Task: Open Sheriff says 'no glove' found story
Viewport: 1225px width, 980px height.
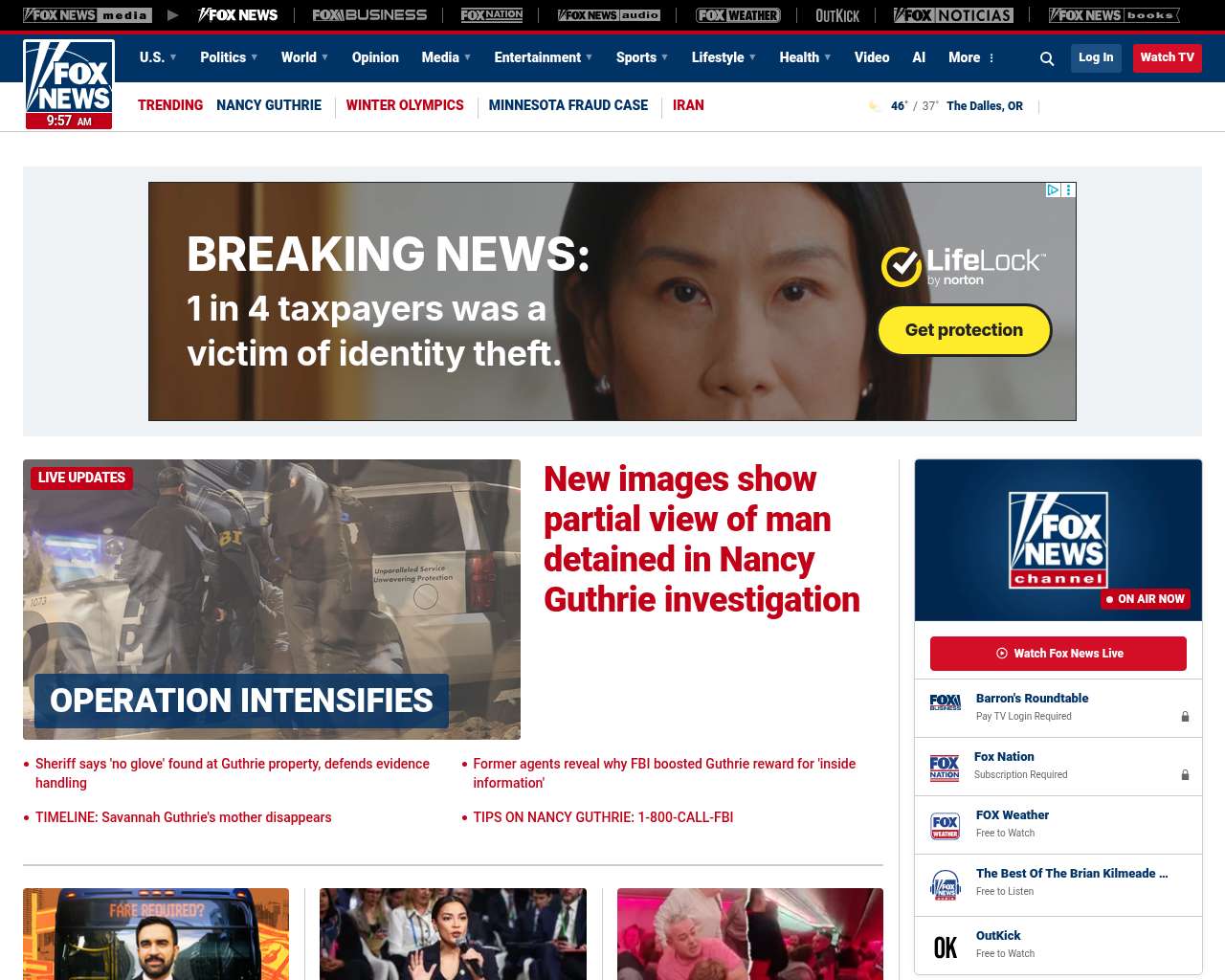Action: [x=233, y=773]
